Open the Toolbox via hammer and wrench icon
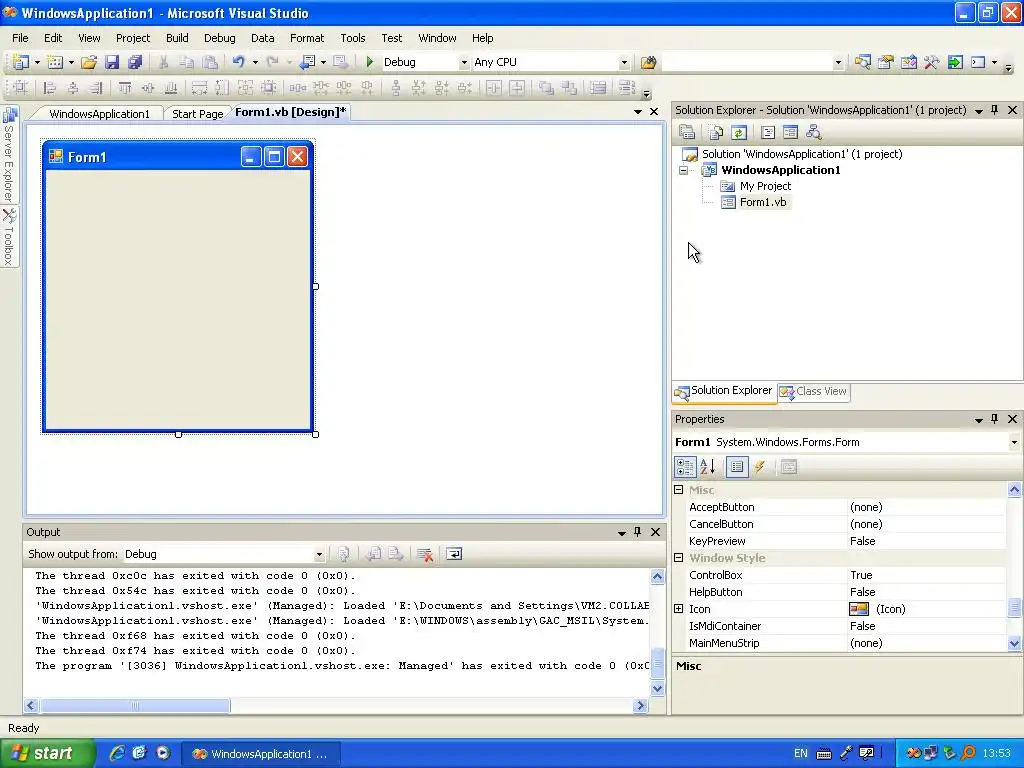Screen dimensions: 1024x768 tap(931, 62)
